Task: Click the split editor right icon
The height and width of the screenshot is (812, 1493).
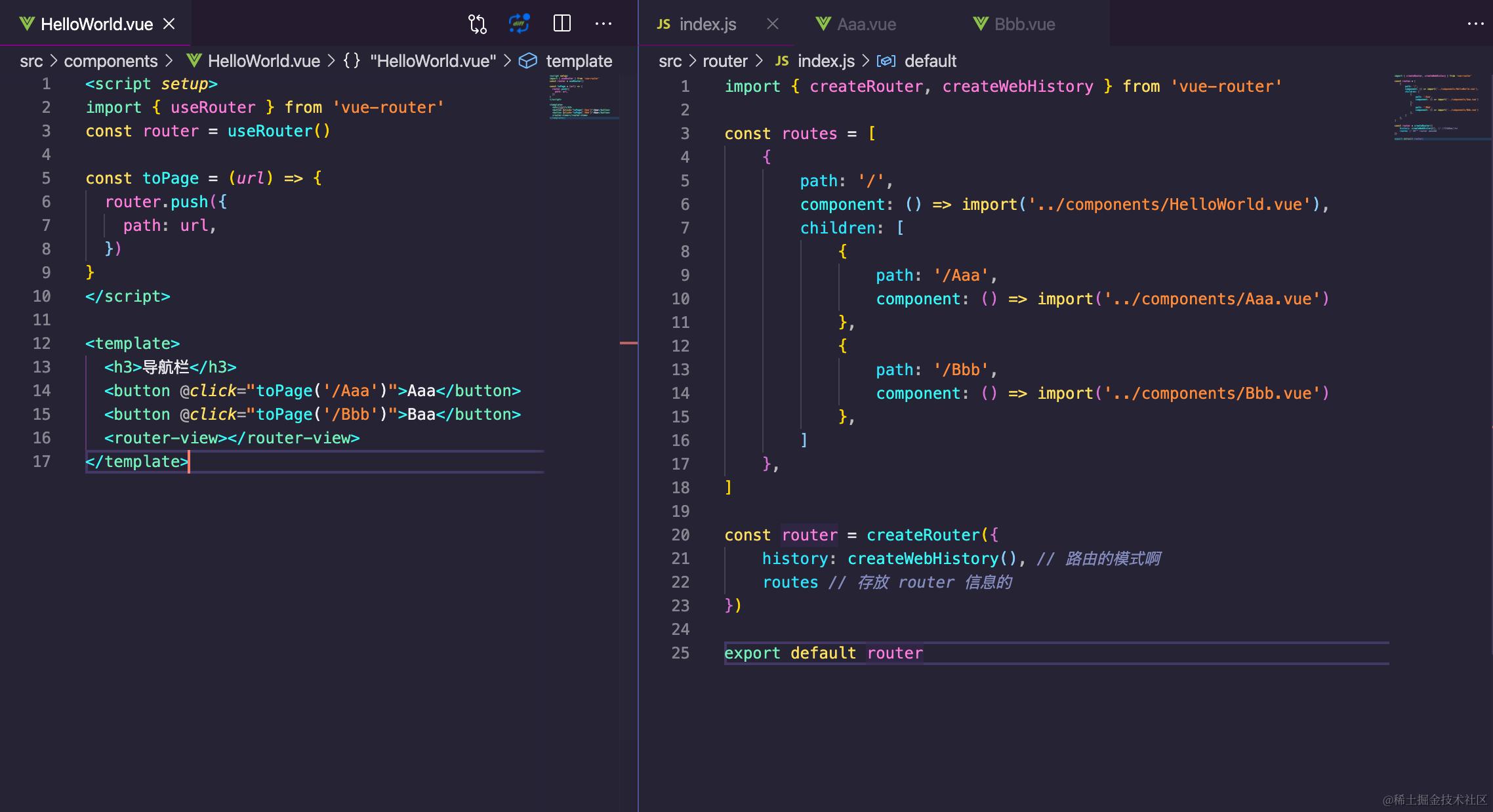Action: pyautogui.click(x=562, y=24)
